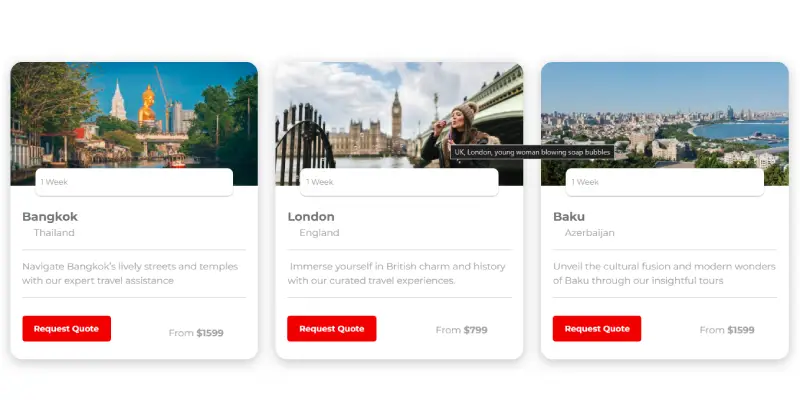Click the Azerbaijan country label

click(589, 233)
